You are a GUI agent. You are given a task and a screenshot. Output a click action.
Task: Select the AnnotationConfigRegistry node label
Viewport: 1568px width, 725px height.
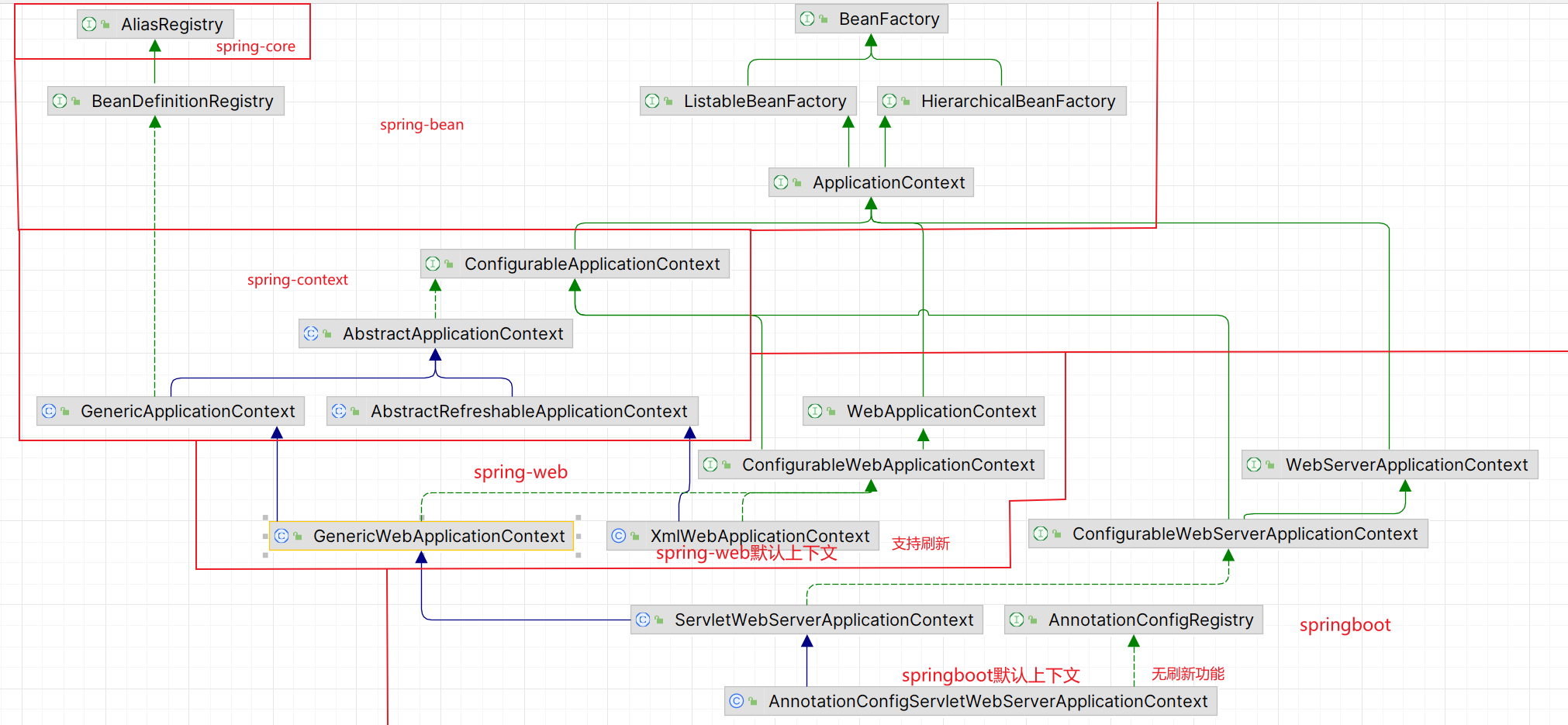click(1151, 620)
